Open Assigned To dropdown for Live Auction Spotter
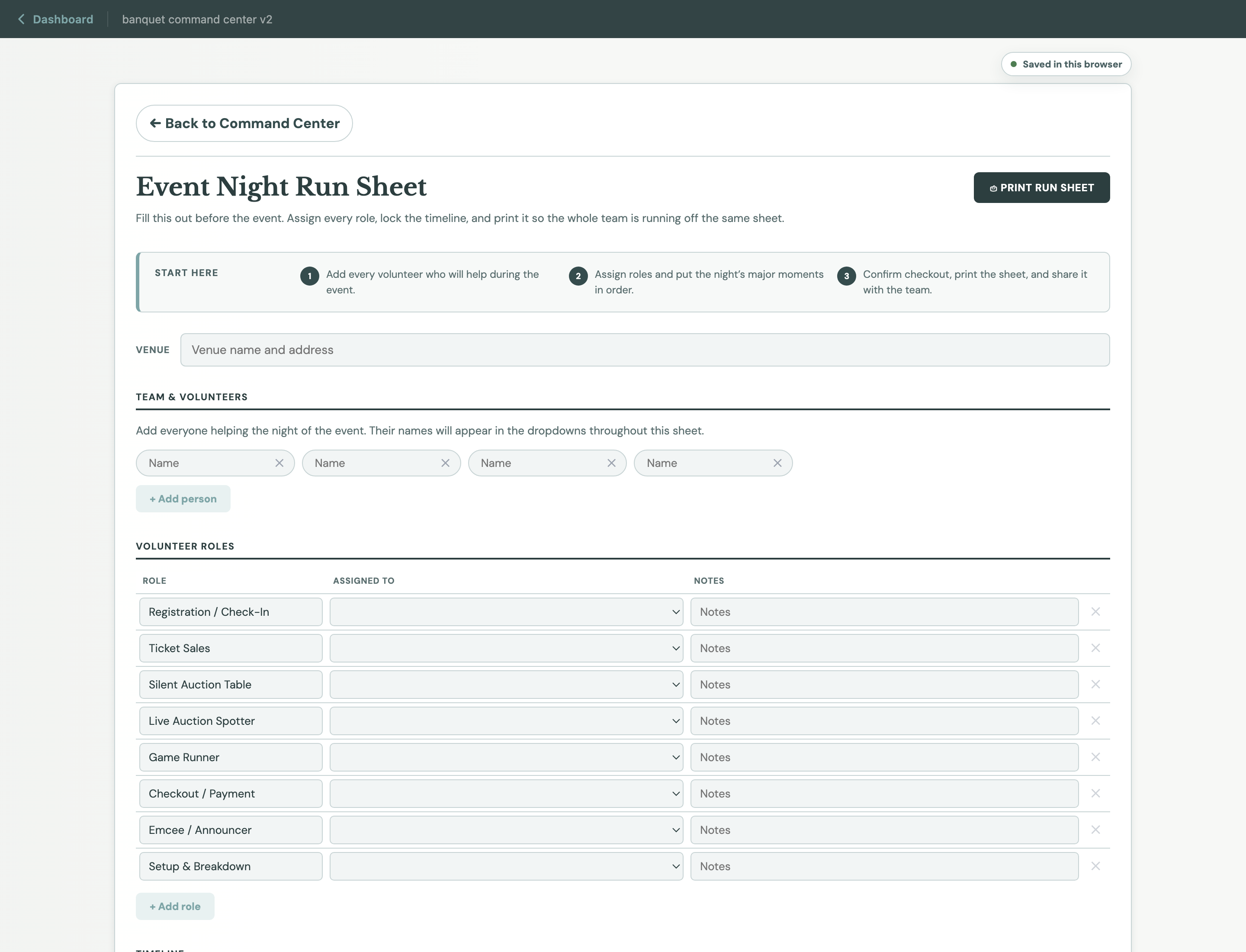Image resolution: width=1246 pixels, height=952 pixels. coord(506,721)
